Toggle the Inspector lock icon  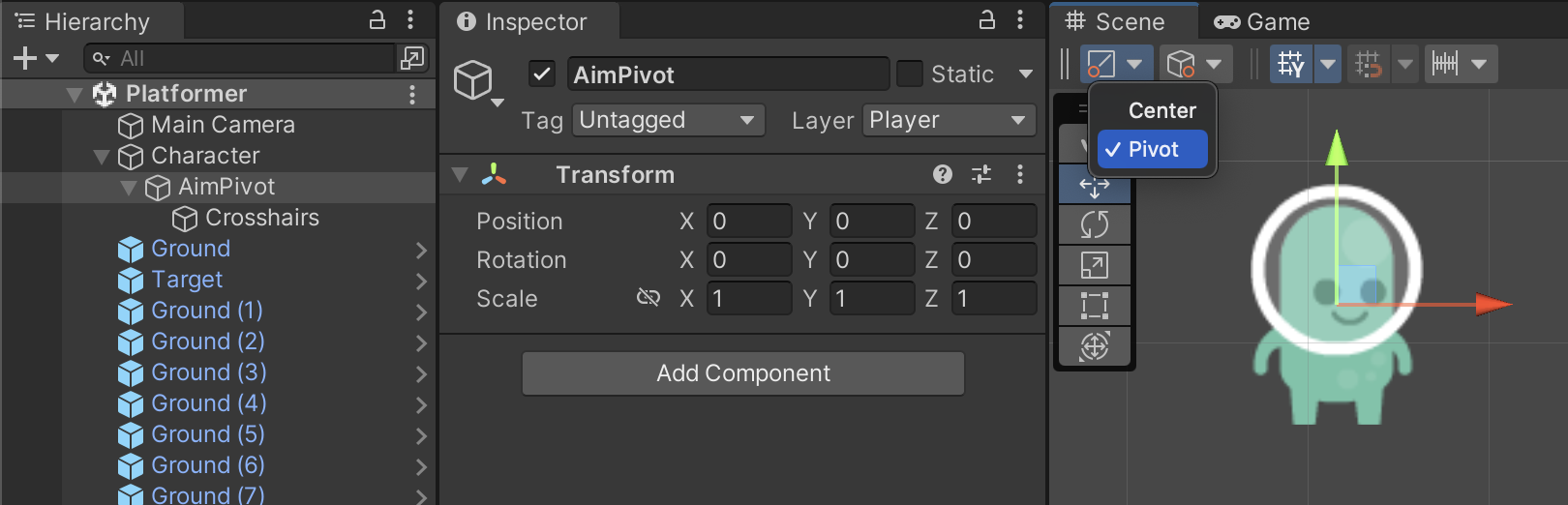(987, 20)
